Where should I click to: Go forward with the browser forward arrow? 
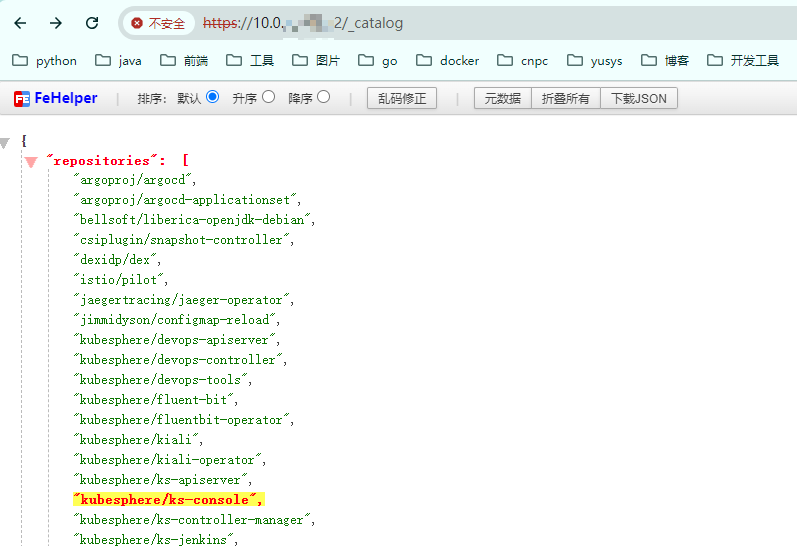[x=56, y=23]
